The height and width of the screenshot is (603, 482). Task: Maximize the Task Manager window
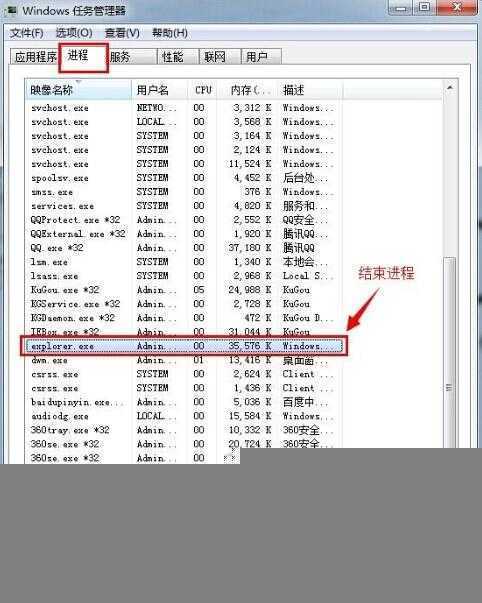(x=424, y=7)
